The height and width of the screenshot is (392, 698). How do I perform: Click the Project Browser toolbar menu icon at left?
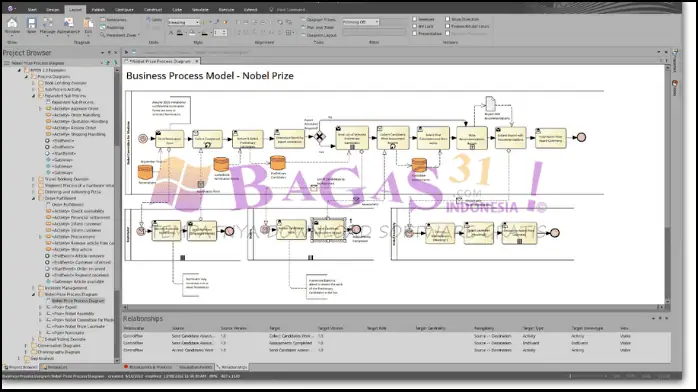click(7, 63)
